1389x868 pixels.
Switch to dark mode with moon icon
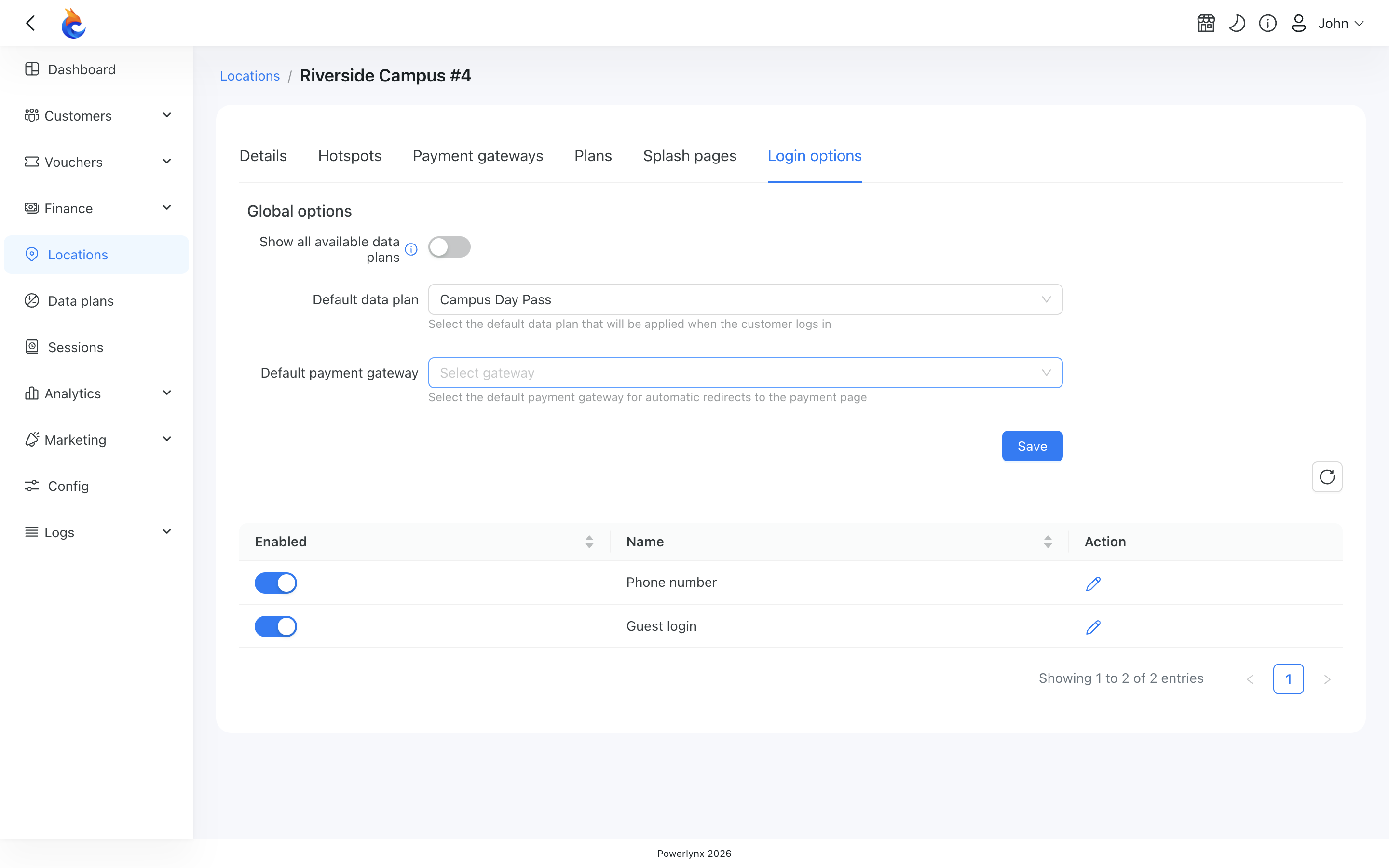[x=1237, y=24]
